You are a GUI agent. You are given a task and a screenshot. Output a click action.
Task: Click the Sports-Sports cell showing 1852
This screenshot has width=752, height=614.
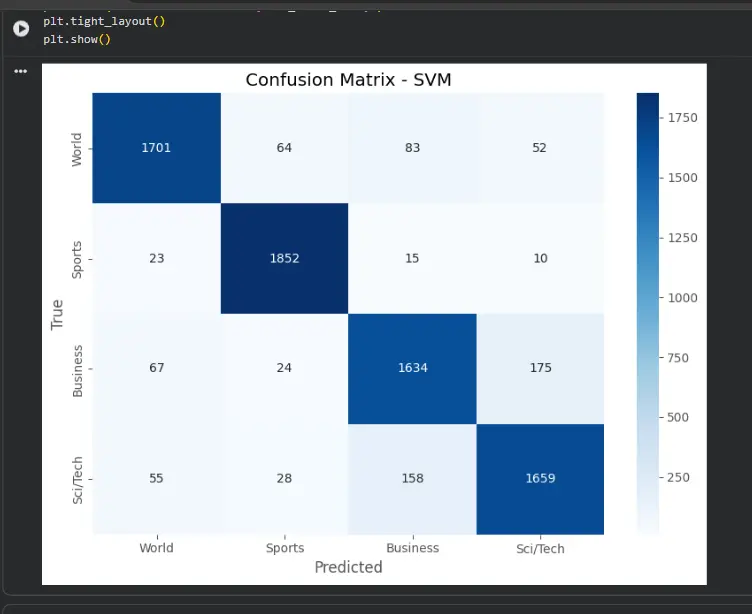pos(284,259)
